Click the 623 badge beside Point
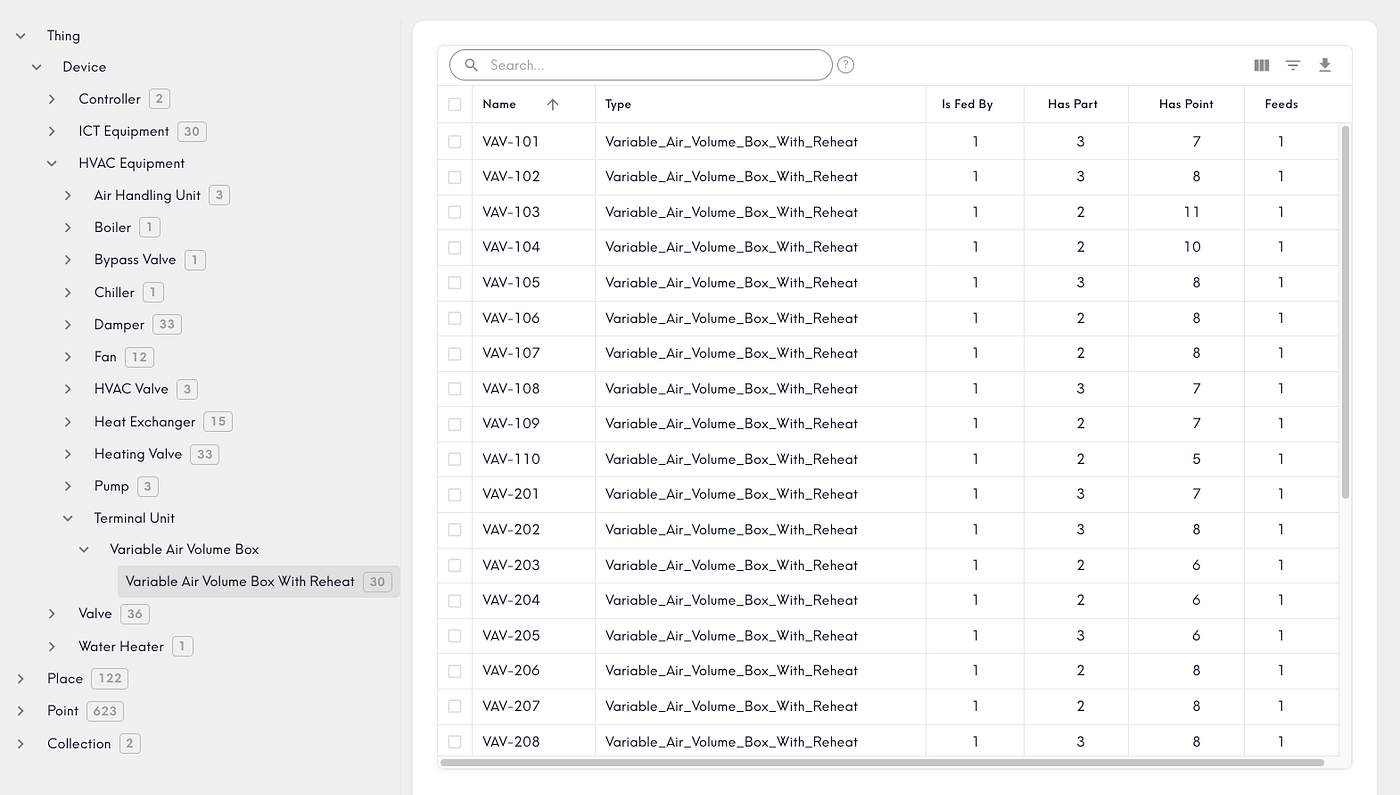Screen dimensions: 1400x795 [x=105, y=711]
